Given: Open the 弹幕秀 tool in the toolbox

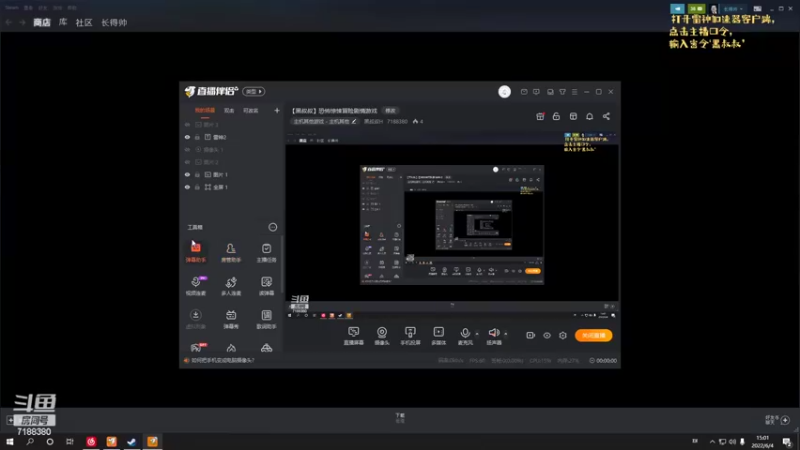Looking at the screenshot, I should pyautogui.click(x=231, y=319).
